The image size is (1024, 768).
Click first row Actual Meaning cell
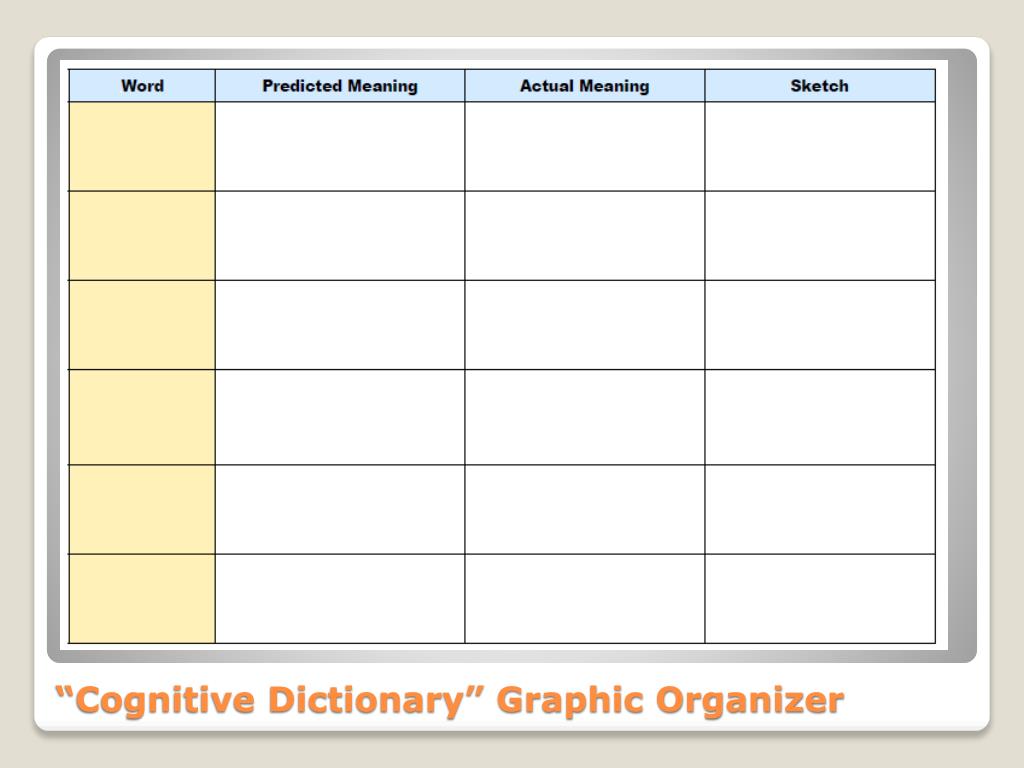pos(584,146)
